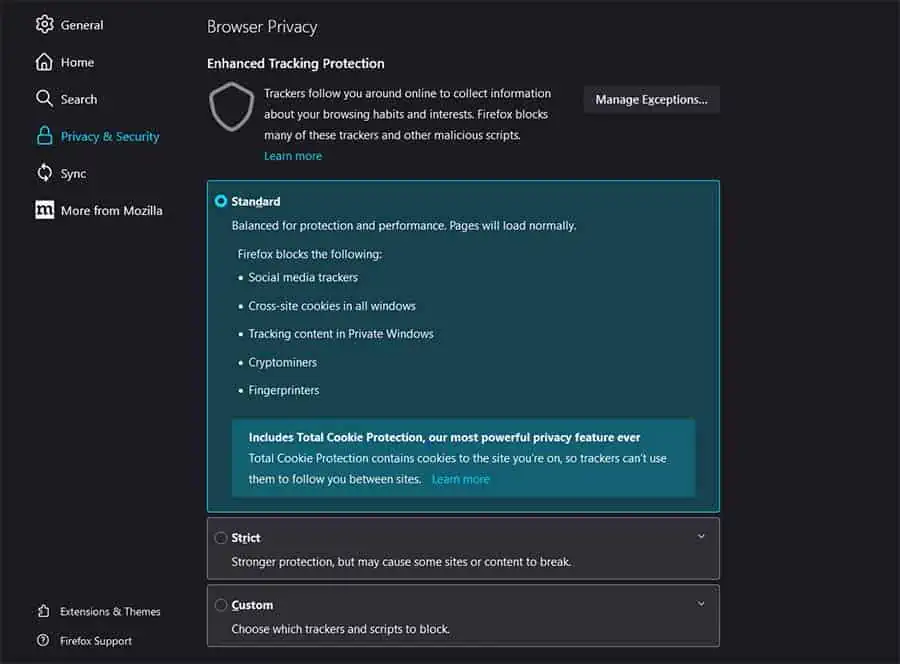900x664 pixels.
Task: Click 'Tracking content in Private Windows' item
Action: [341, 333]
